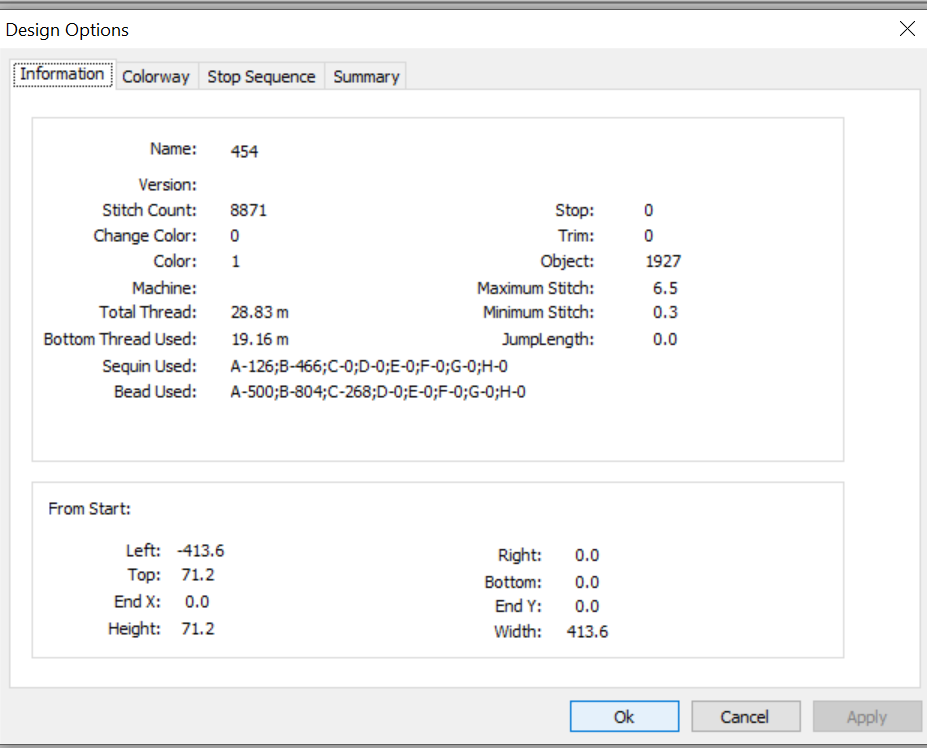Click the Stitch Count value 8871
This screenshot has width=927, height=748.
point(248,211)
